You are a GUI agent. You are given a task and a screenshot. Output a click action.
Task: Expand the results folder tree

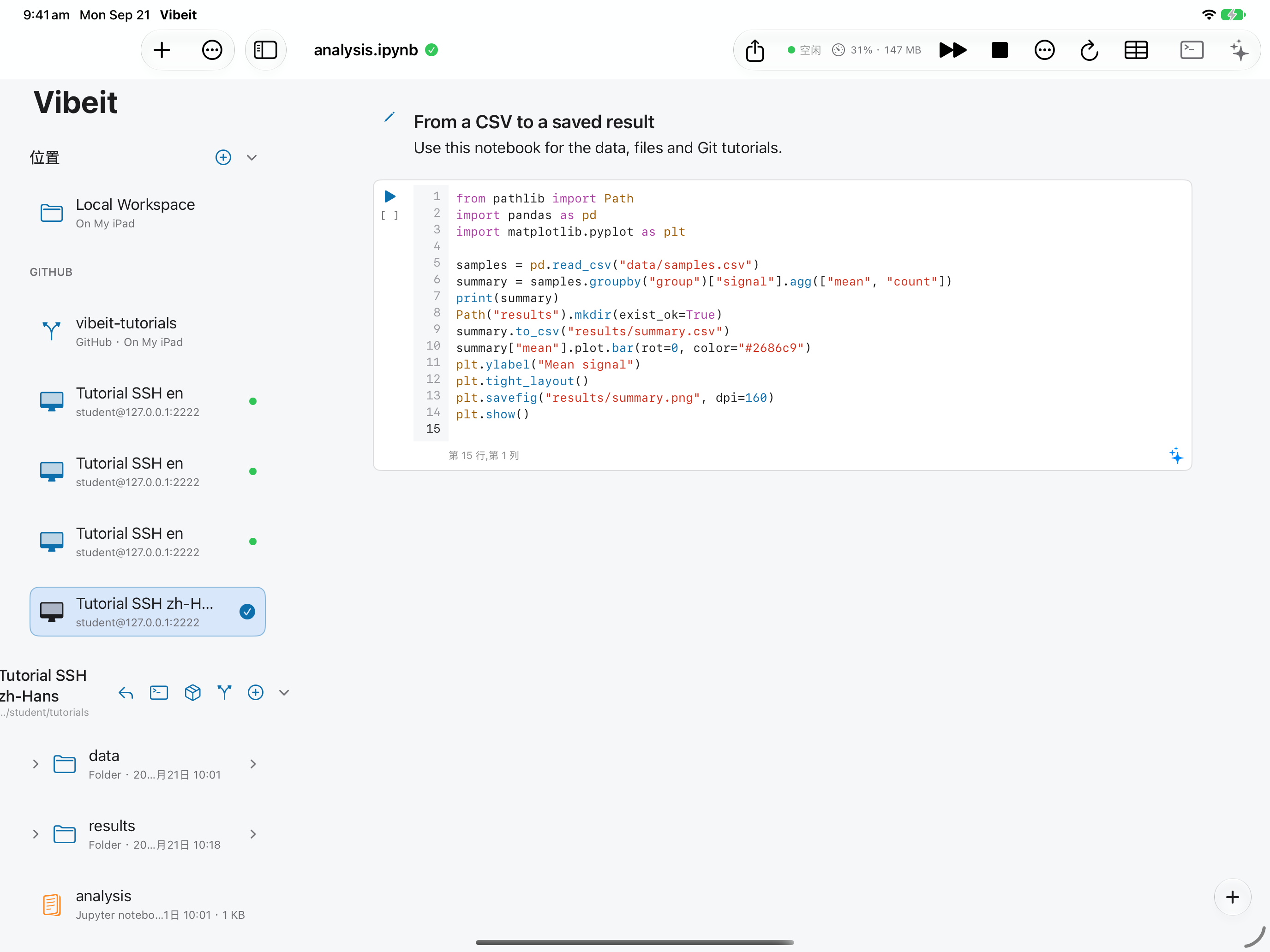click(x=36, y=834)
